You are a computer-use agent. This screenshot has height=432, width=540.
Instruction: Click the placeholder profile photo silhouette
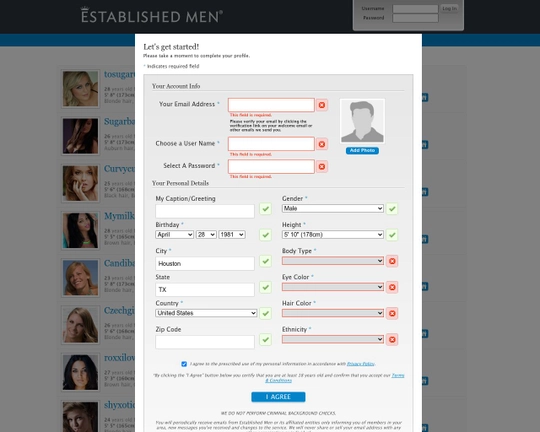(x=362, y=121)
